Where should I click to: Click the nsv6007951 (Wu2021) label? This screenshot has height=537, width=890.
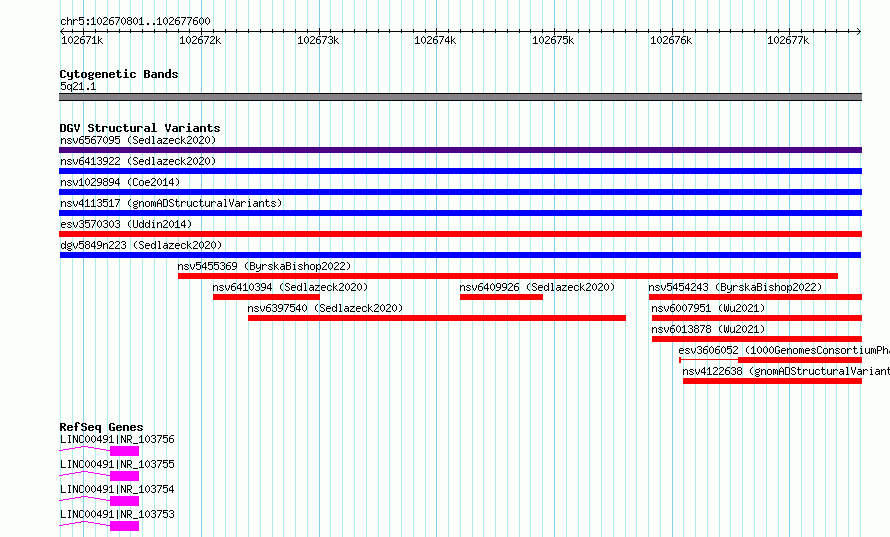[708, 308]
